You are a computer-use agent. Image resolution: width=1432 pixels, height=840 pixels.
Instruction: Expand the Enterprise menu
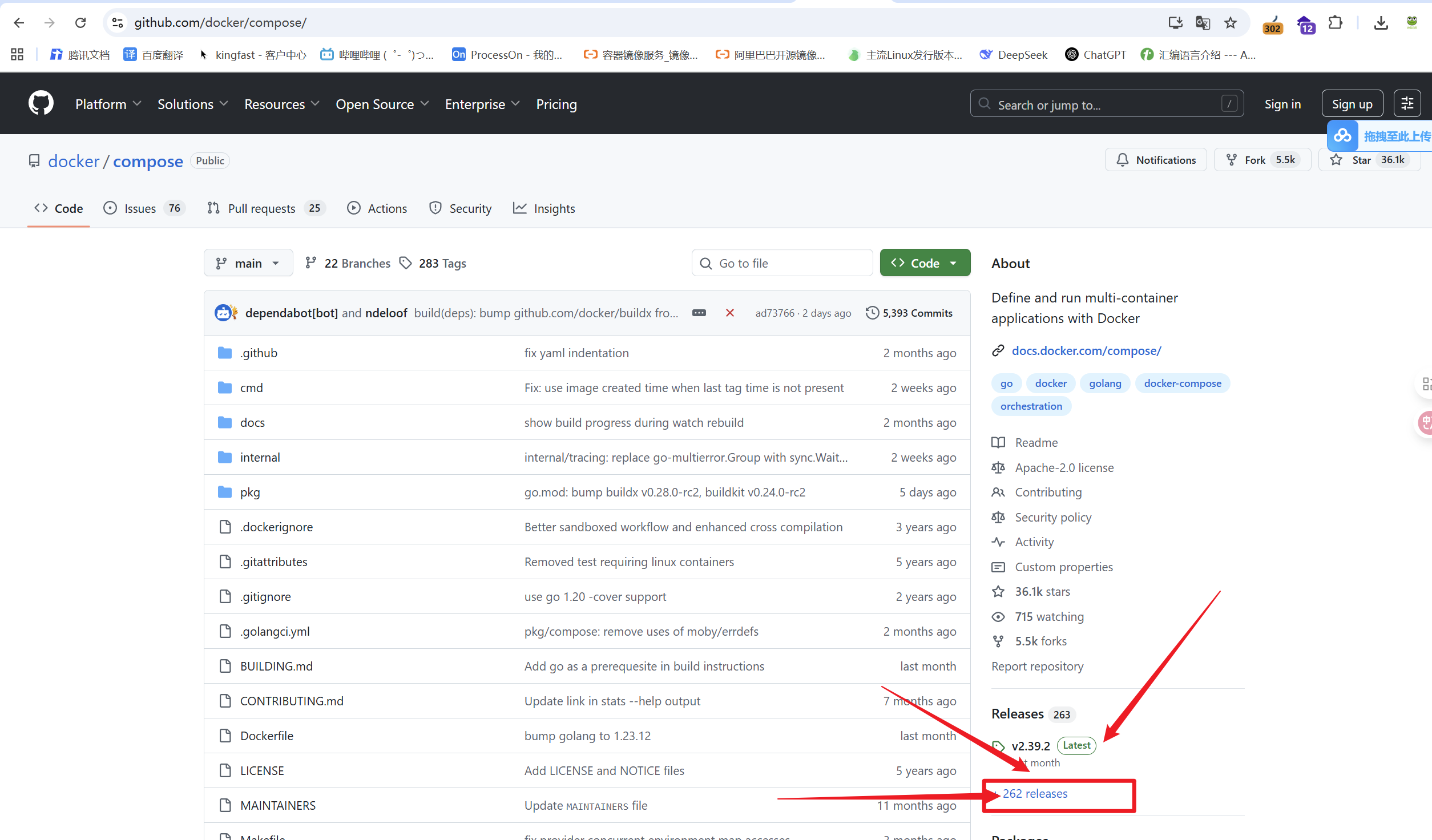pyautogui.click(x=482, y=104)
